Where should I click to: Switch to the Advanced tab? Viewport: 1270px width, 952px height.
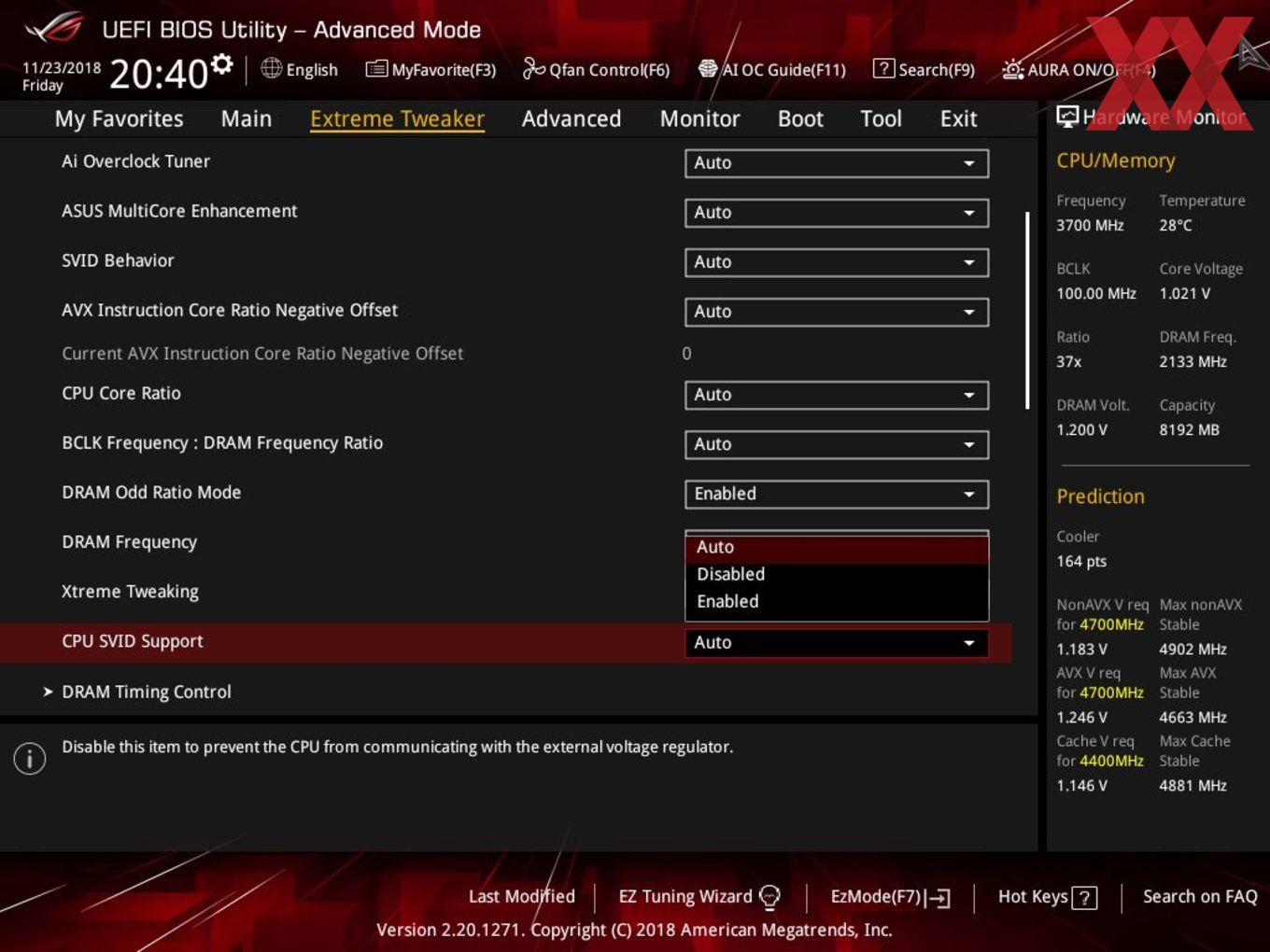click(x=571, y=119)
